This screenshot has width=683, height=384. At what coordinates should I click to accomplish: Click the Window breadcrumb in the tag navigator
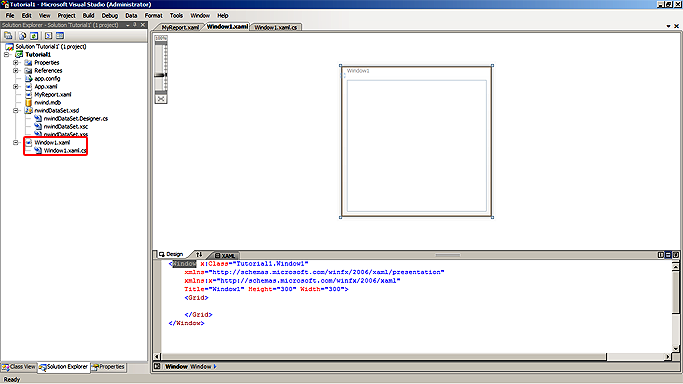(x=201, y=367)
